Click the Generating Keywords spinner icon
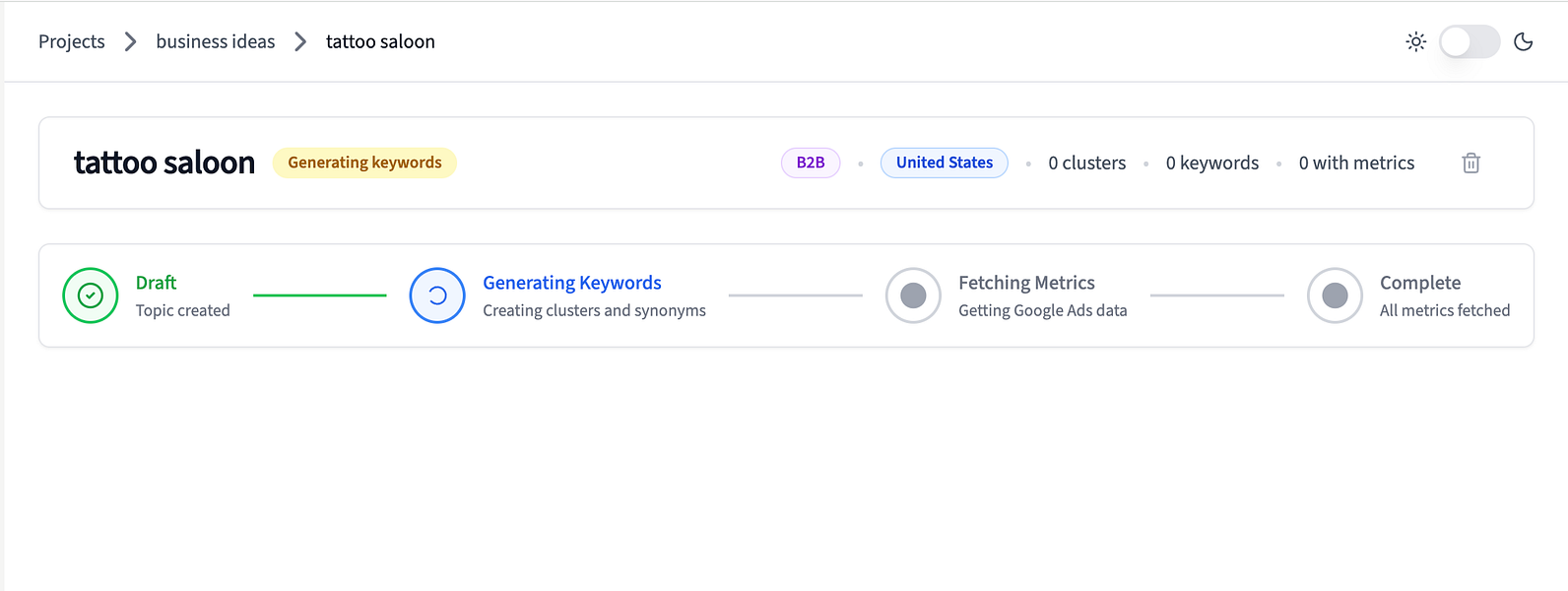The image size is (1568, 591). click(x=437, y=295)
